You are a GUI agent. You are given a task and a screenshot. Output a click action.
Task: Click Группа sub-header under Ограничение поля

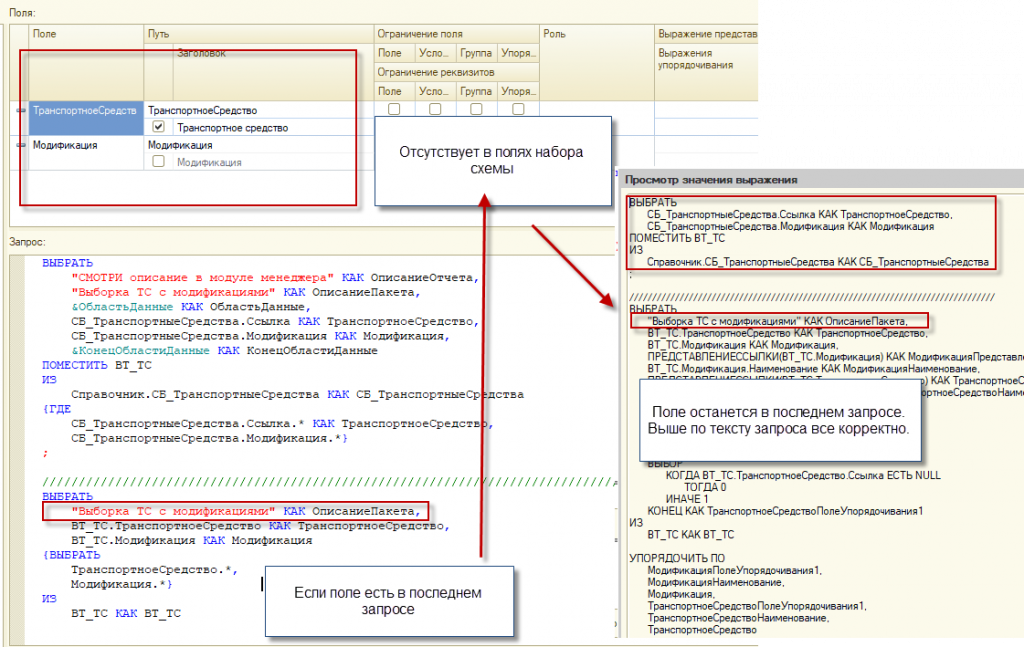[476, 53]
